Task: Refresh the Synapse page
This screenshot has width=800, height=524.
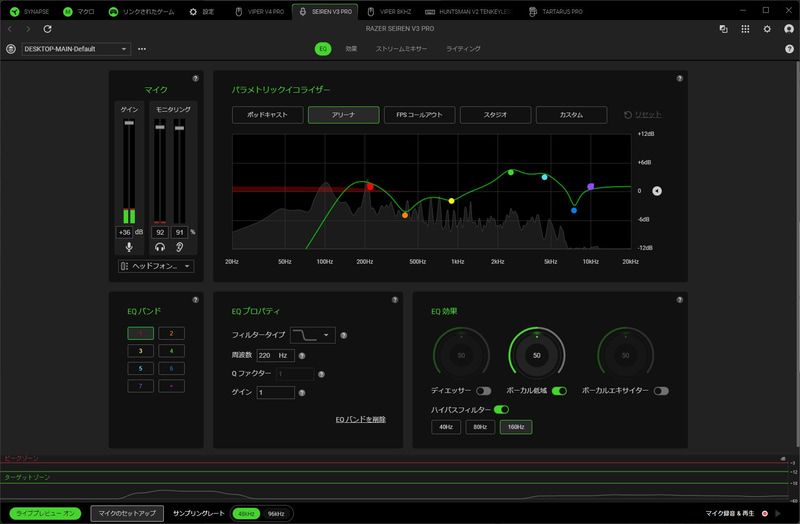Action: click(x=47, y=29)
